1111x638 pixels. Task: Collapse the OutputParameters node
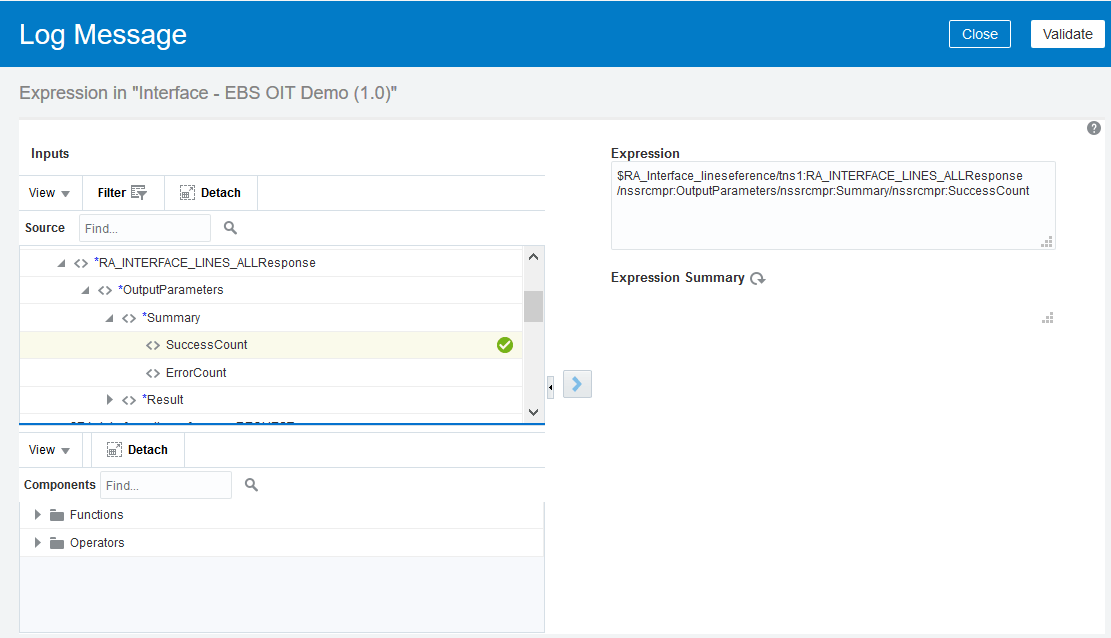[85, 290]
